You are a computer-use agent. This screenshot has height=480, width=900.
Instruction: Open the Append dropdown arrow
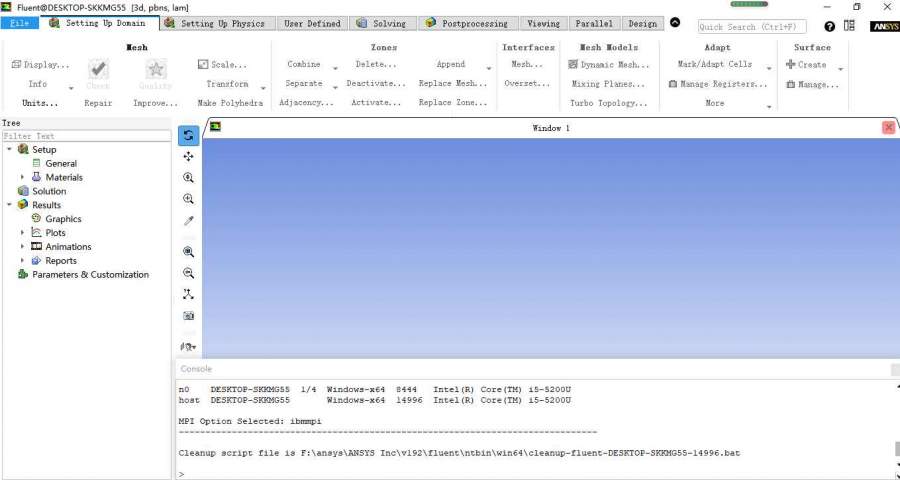click(488, 69)
